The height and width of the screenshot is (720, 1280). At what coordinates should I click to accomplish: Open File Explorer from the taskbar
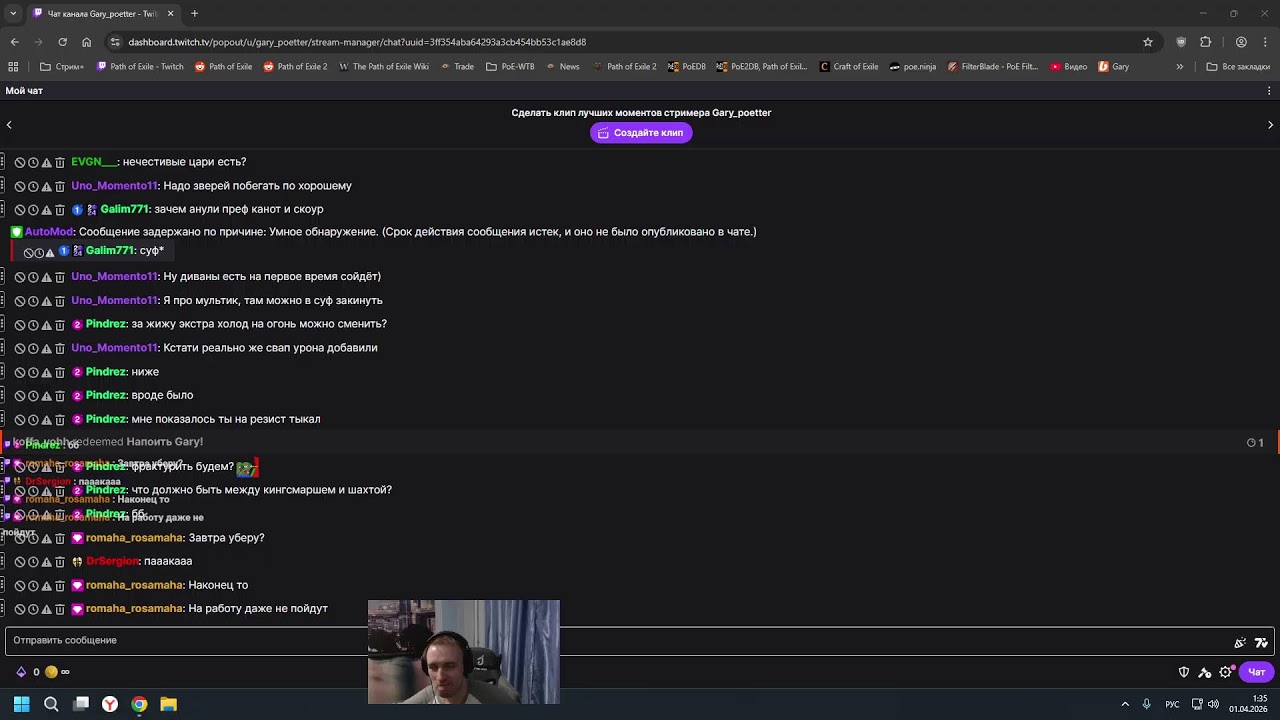pos(168,704)
